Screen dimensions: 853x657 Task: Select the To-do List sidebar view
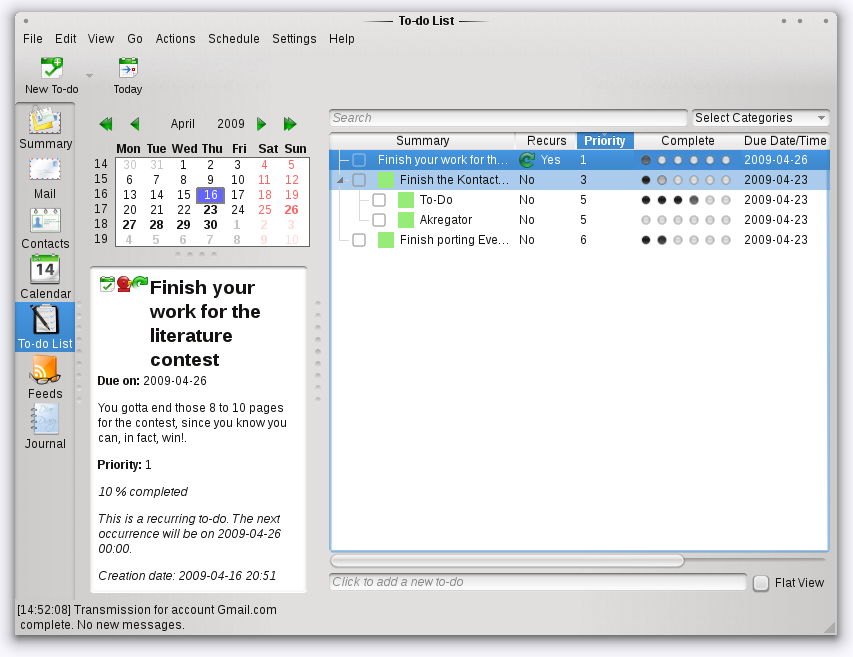pos(45,328)
